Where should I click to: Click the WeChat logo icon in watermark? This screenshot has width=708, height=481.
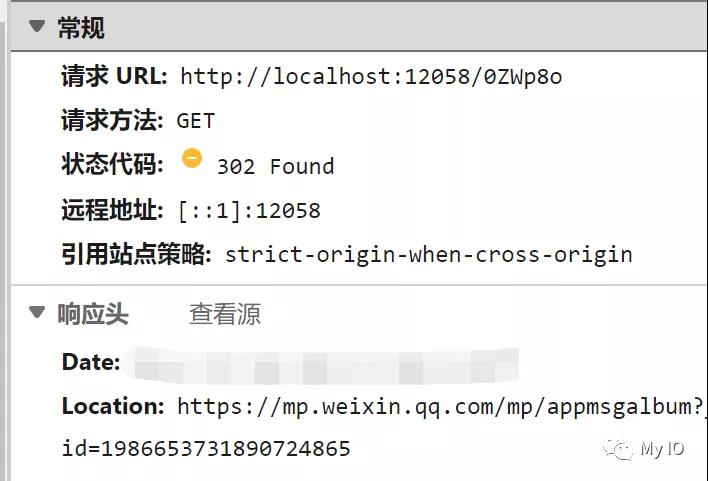pos(618,449)
